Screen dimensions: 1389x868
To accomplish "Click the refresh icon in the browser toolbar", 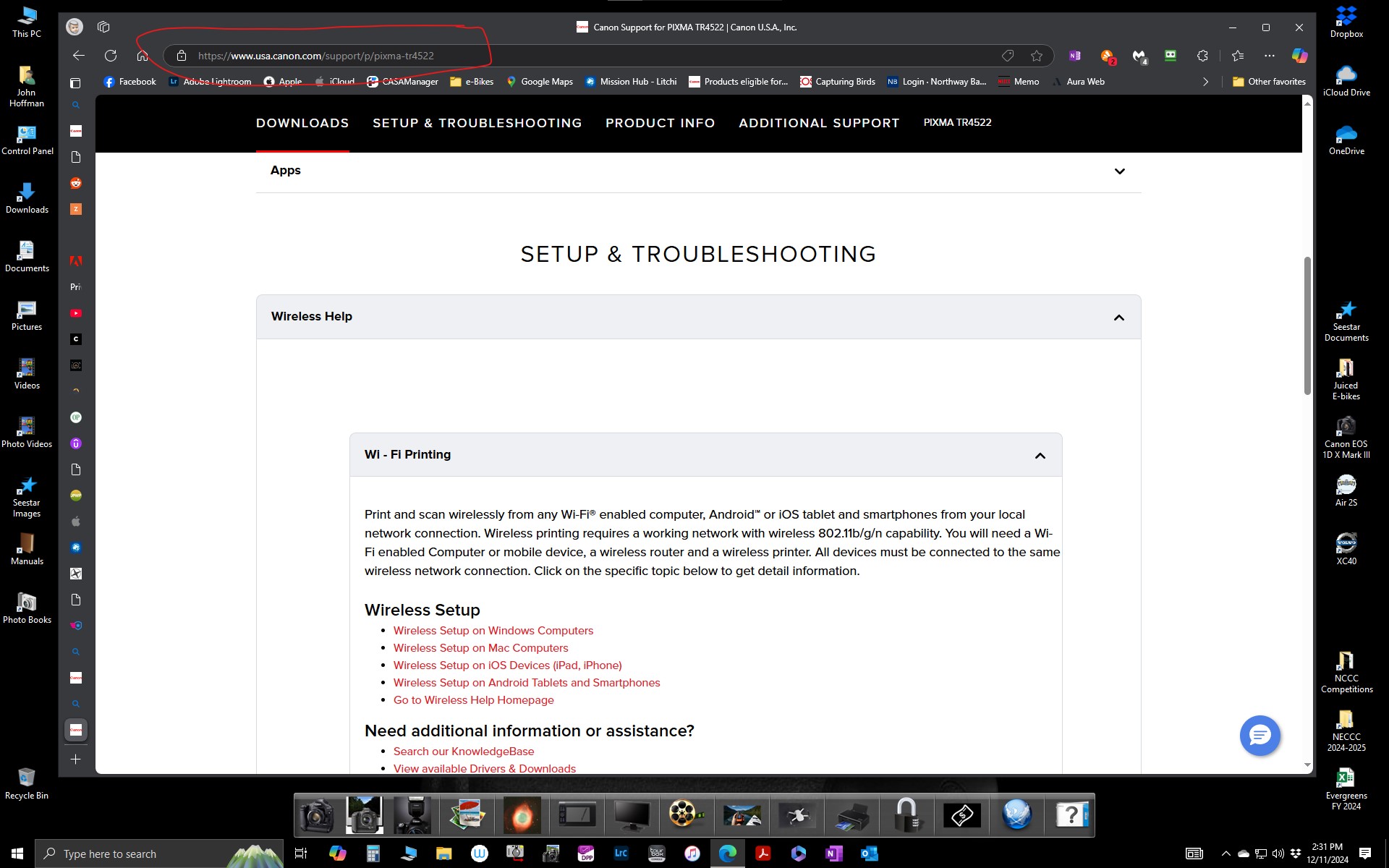I will pos(111,56).
